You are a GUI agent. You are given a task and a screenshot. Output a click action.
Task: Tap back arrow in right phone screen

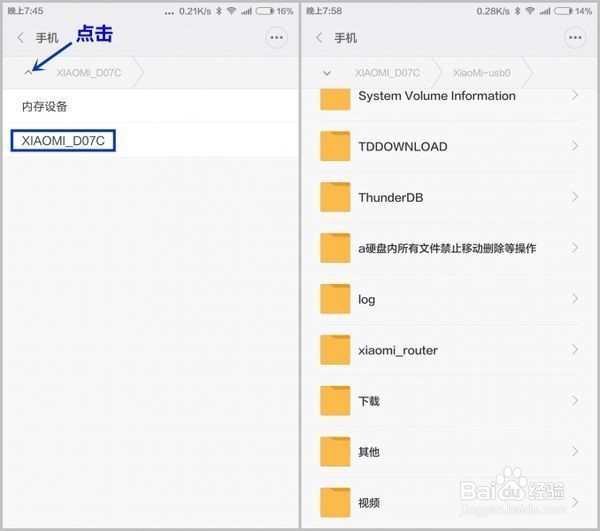point(319,37)
